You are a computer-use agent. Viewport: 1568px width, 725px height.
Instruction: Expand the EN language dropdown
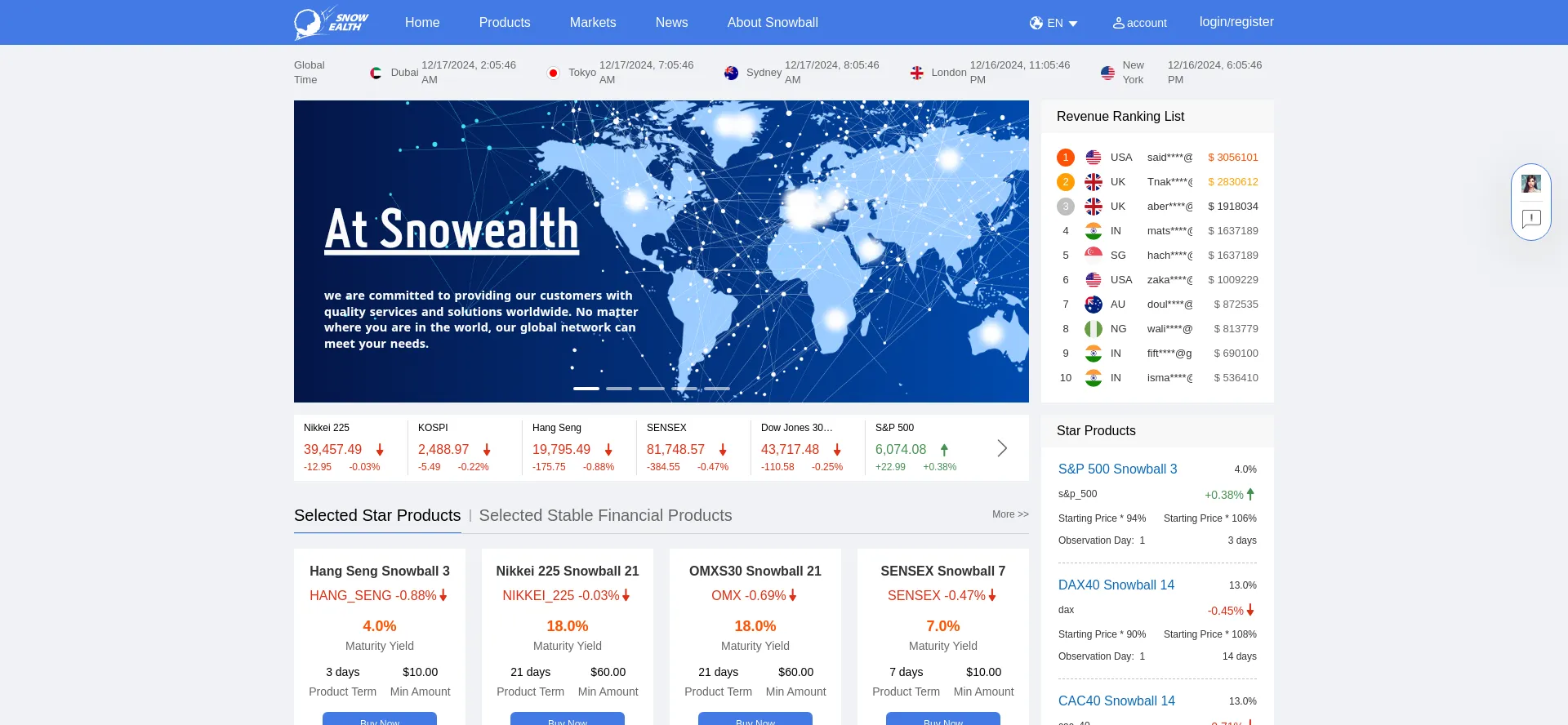[1072, 24]
